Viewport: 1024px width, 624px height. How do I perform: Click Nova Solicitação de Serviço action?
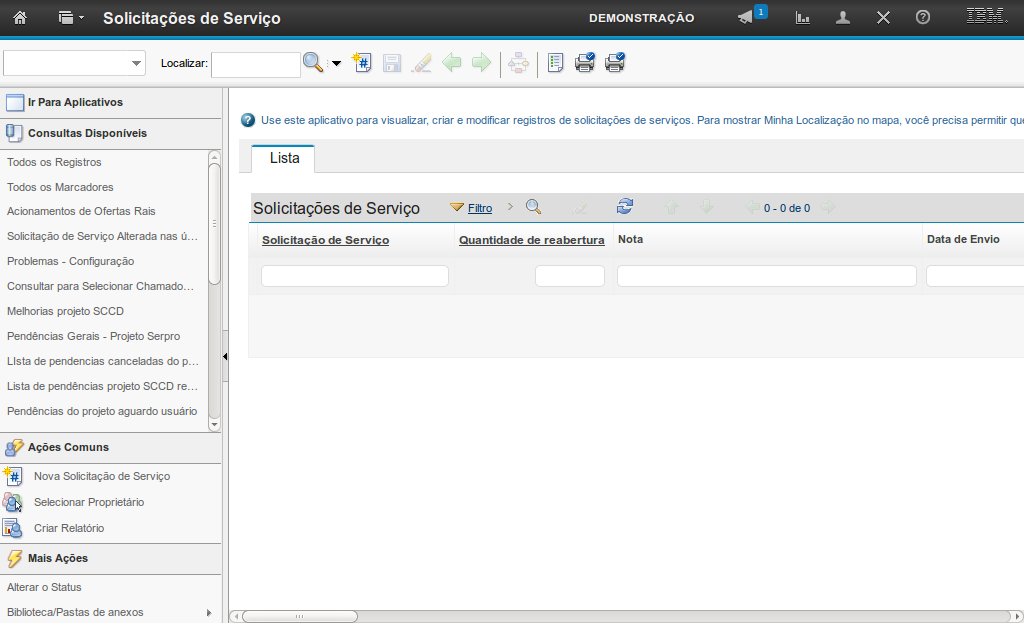pos(101,476)
